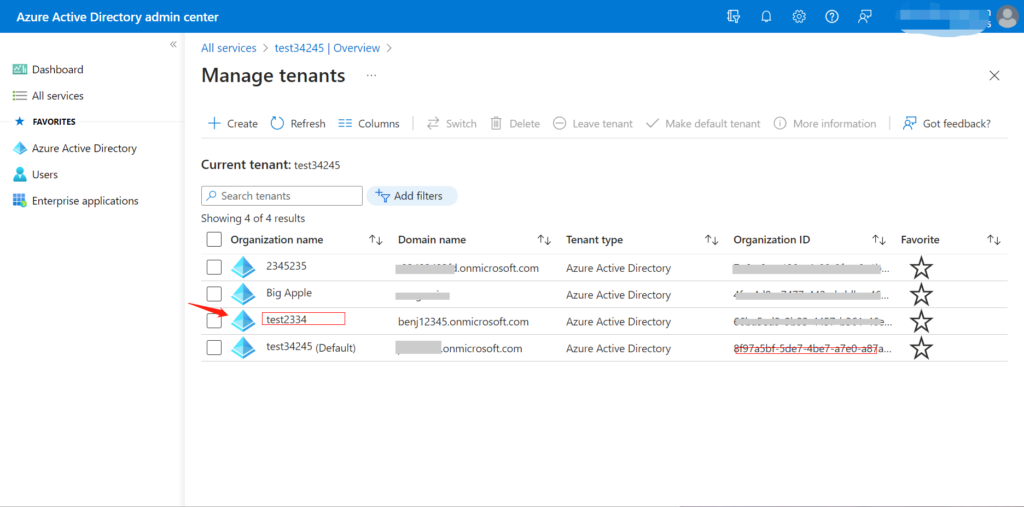Screen dimensions: 1024x507
Task: Sort by Domain name column arrows
Action: click(x=544, y=240)
